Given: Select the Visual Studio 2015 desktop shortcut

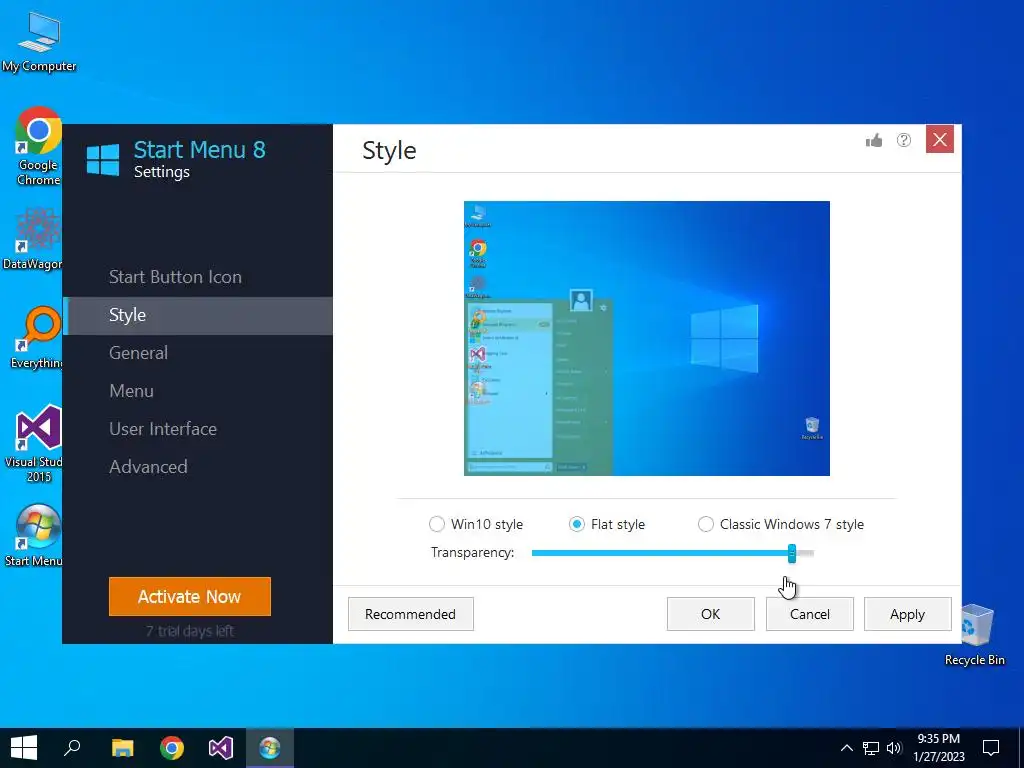Looking at the screenshot, I should point(34,444).
